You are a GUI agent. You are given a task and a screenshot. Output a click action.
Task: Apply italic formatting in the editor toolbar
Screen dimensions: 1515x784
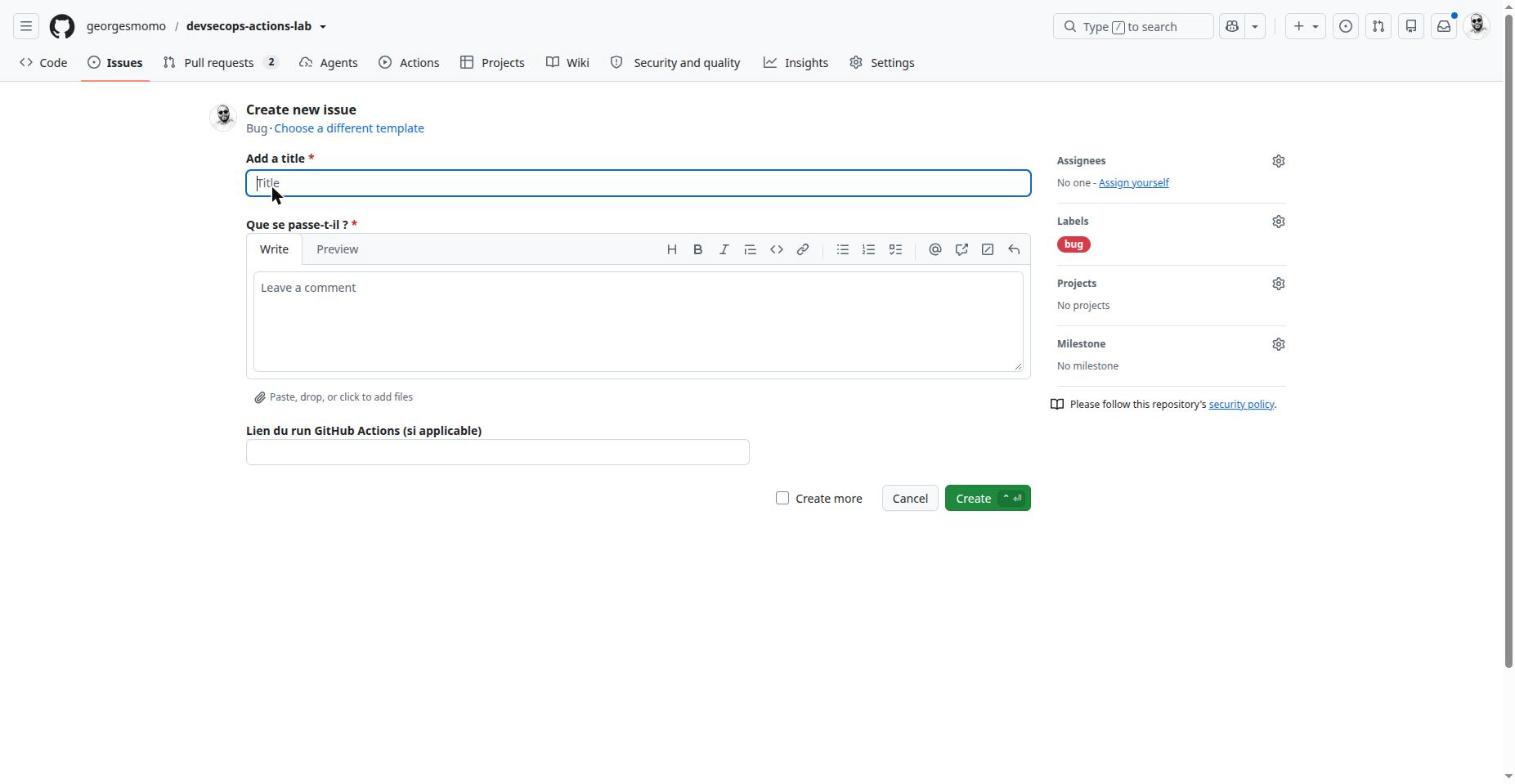724,250
